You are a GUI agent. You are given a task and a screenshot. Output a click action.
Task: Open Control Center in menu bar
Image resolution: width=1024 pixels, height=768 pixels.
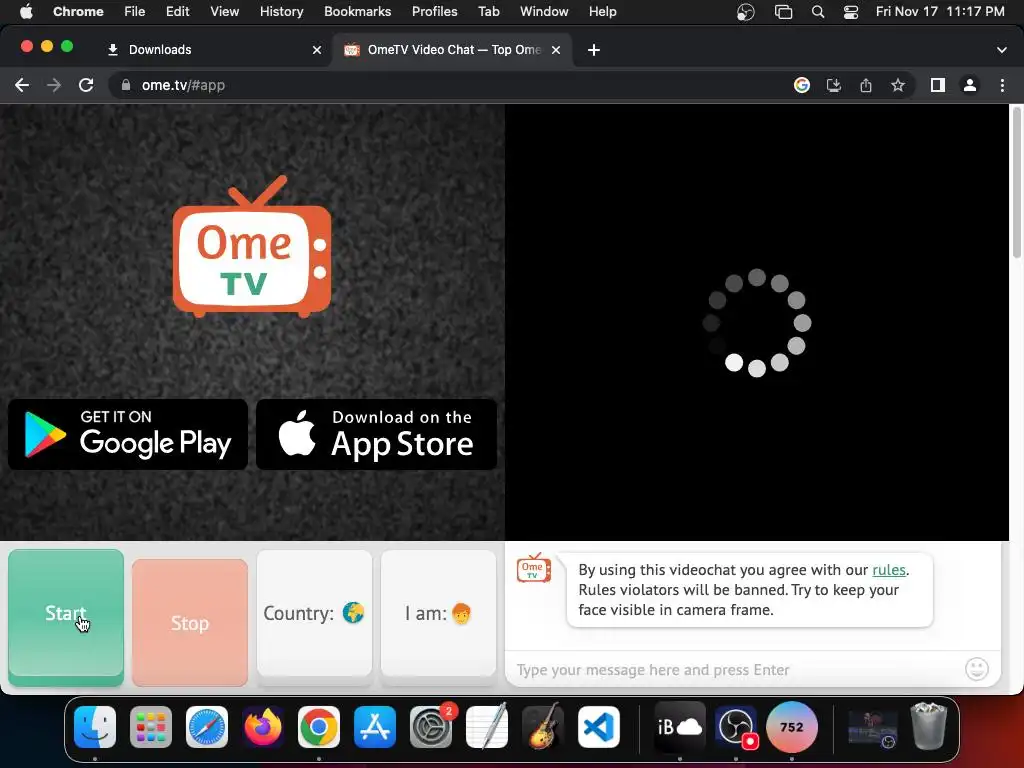[850, 12]
